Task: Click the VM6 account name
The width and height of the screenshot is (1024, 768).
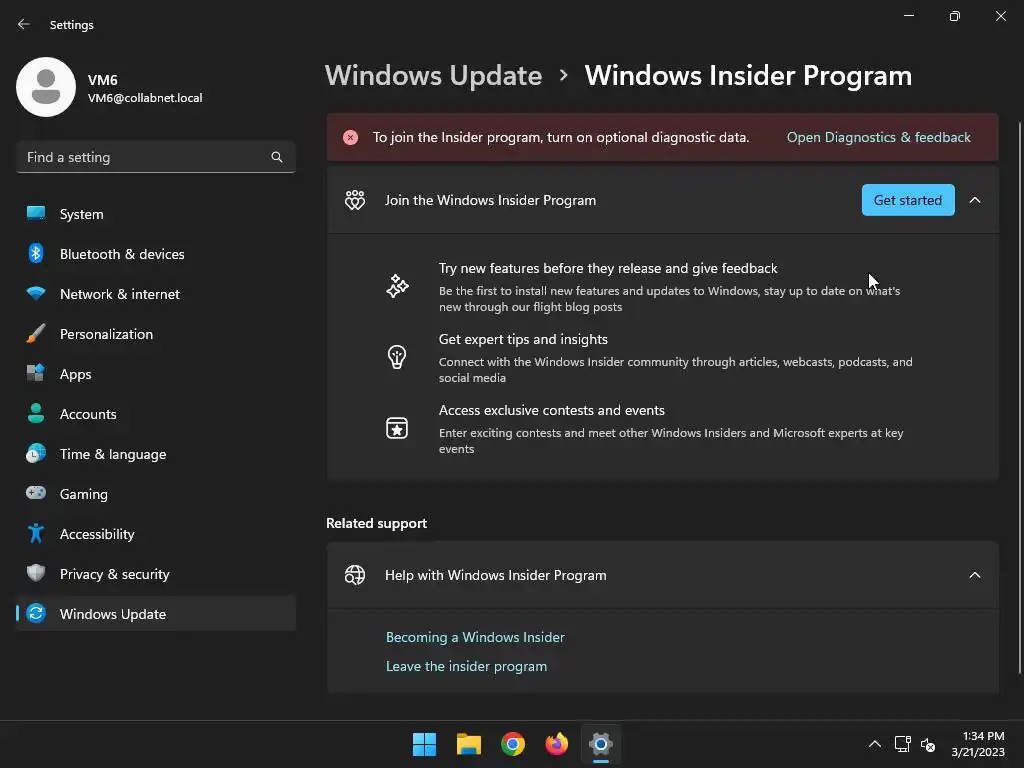Action: click(103, 80)
